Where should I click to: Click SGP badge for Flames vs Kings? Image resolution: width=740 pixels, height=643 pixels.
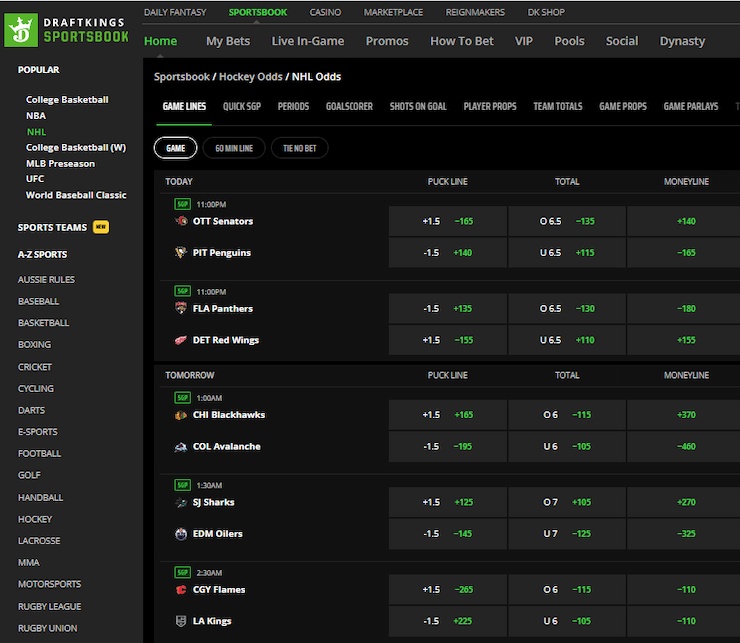click(183, 572)
